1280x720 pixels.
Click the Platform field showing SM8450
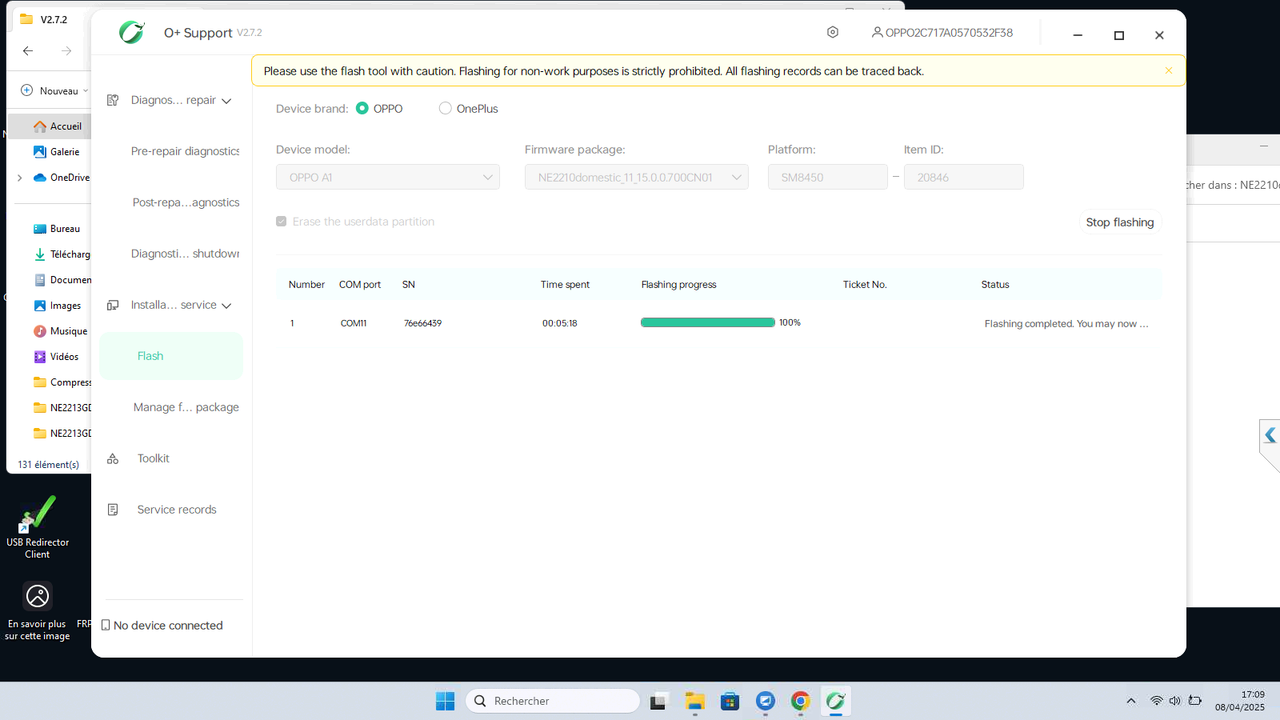(x=828, y=177)
